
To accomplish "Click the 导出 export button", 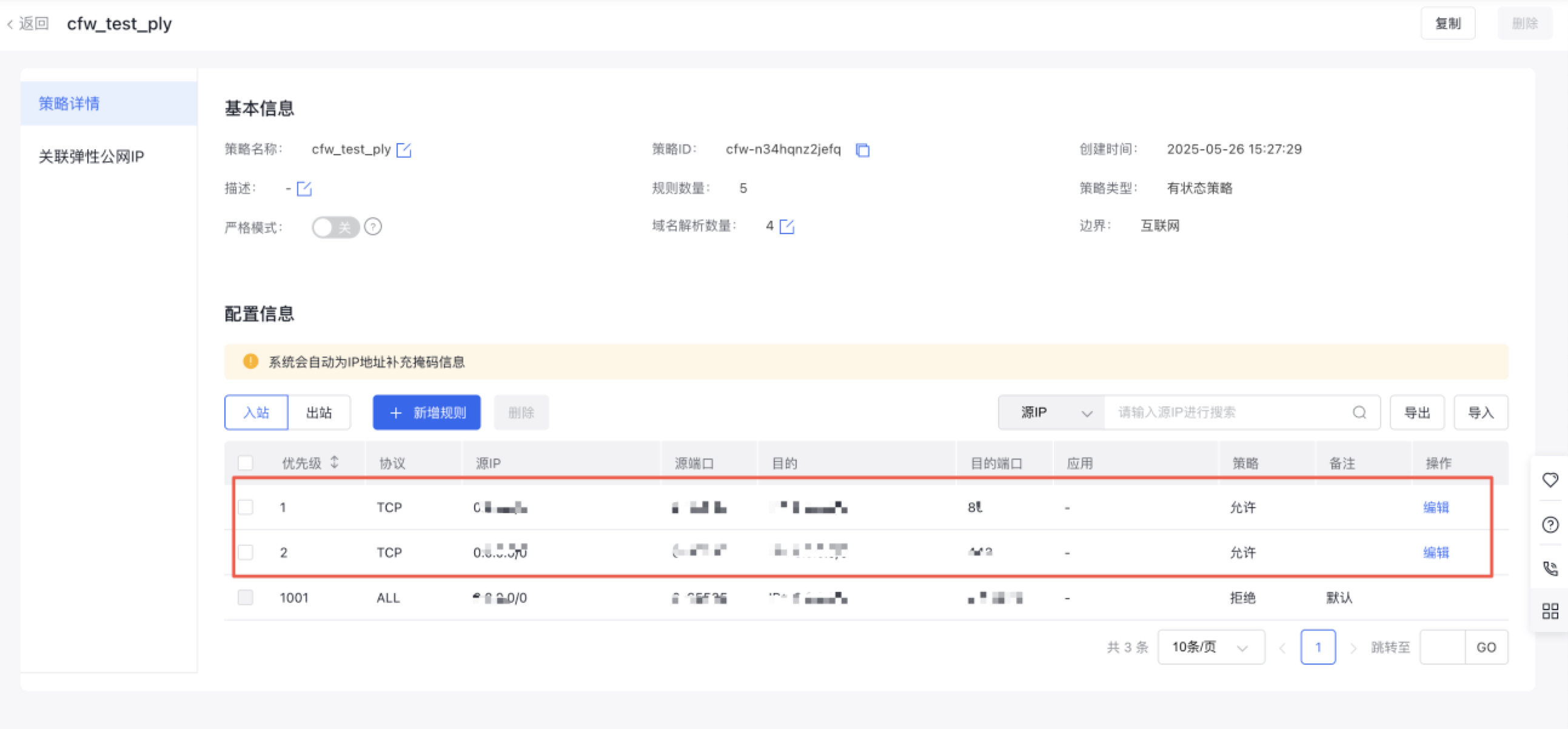I will point(1417,413).
